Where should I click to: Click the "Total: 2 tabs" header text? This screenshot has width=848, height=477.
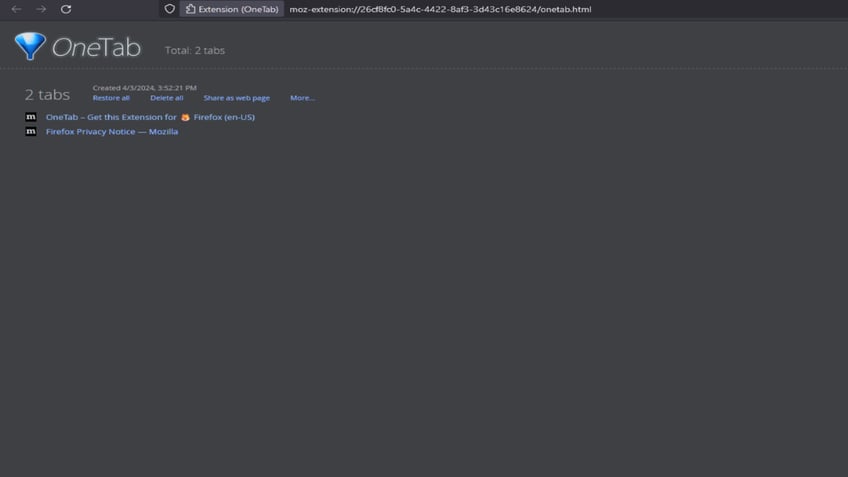pyautogui.click(x=195, y=50)
